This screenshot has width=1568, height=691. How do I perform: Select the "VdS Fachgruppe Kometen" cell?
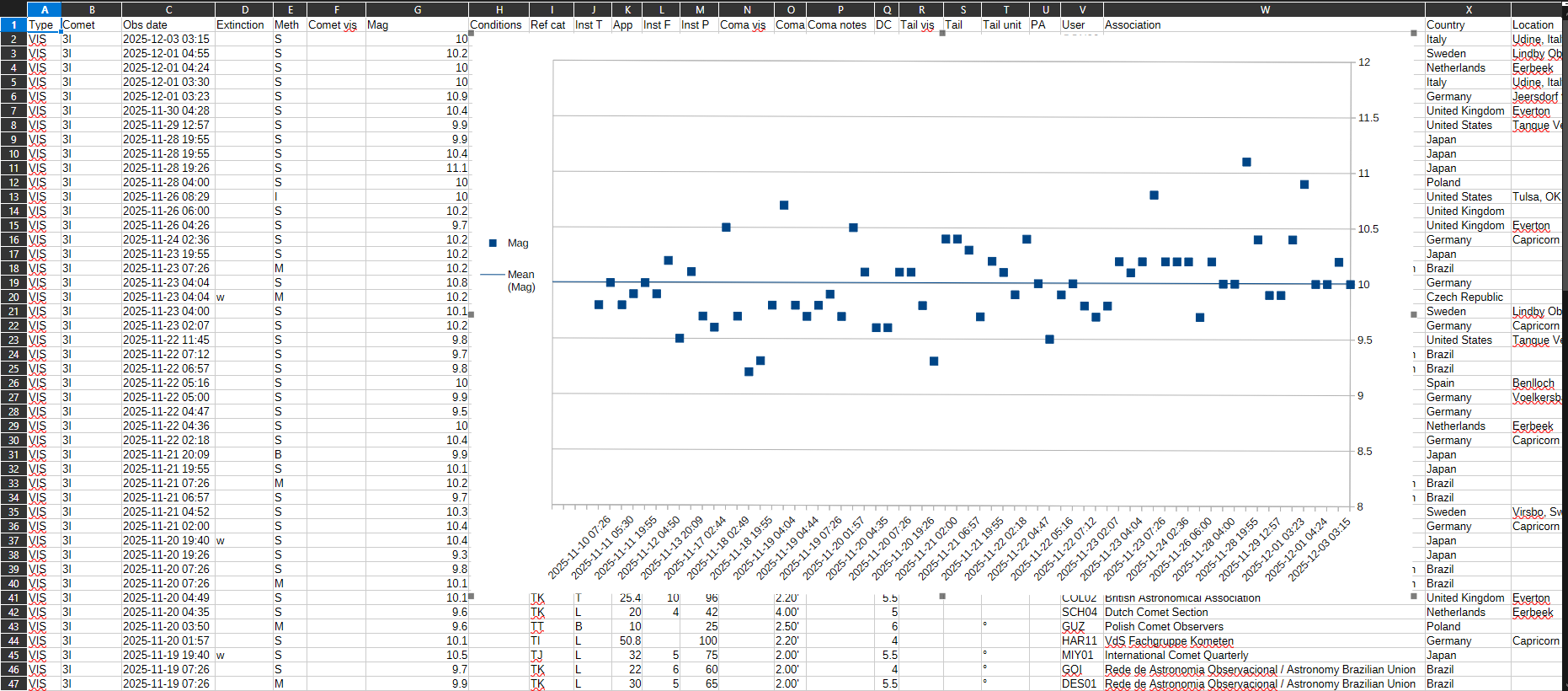coord(1264,640)
